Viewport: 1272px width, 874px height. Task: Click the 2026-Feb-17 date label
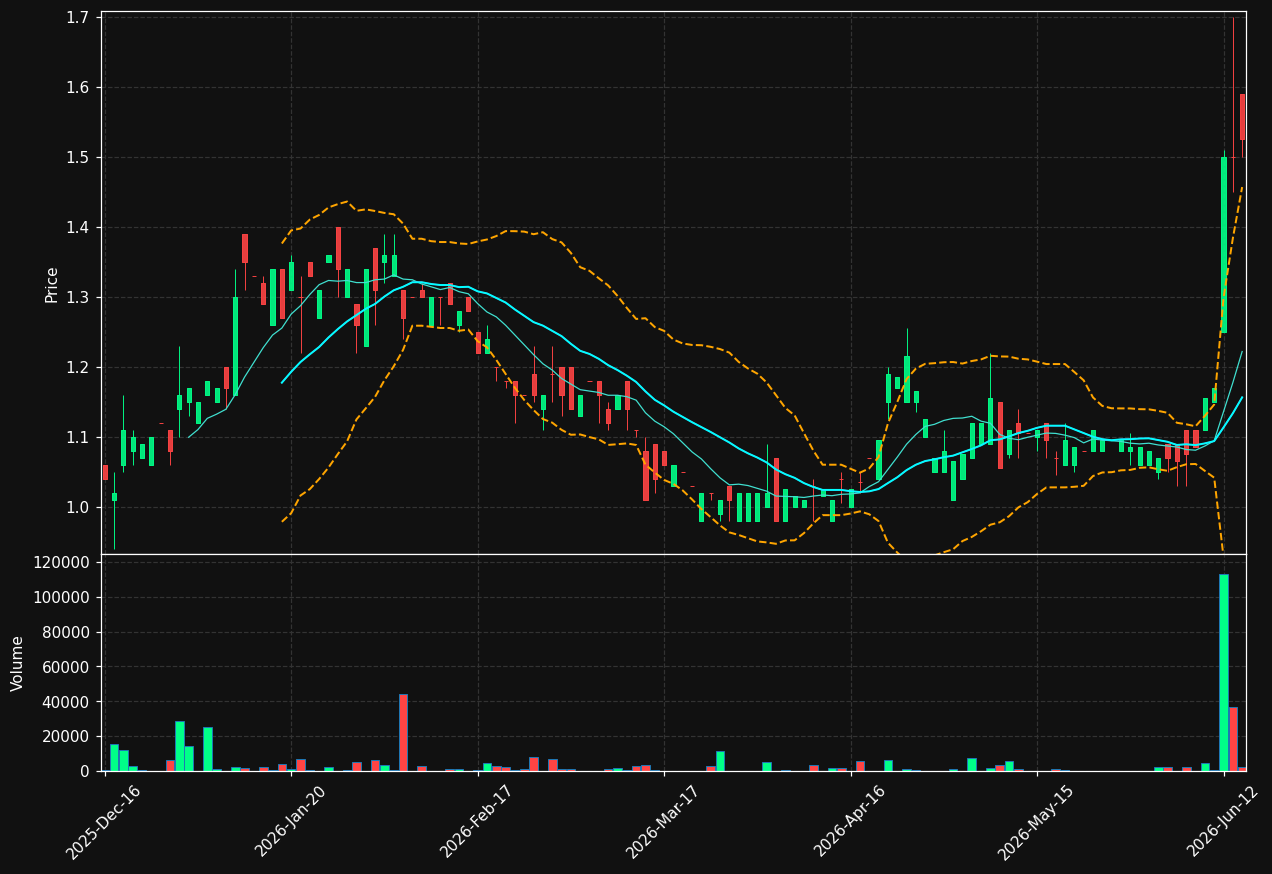477,821
